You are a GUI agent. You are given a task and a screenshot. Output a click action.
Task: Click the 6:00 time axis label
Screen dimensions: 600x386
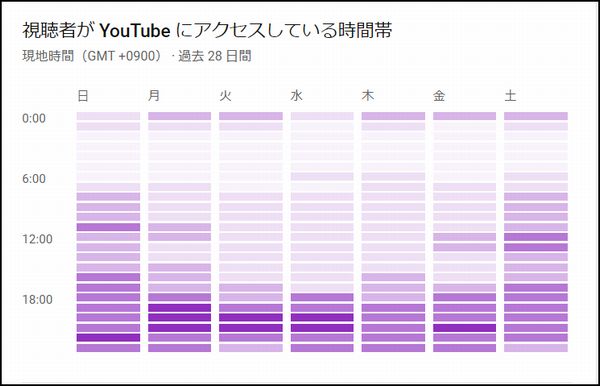point(34,179)
